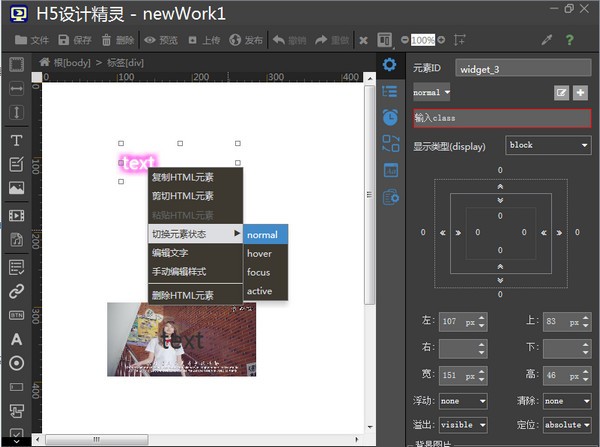Choose 'hover' in the state submenu

(x=260, y=253)
